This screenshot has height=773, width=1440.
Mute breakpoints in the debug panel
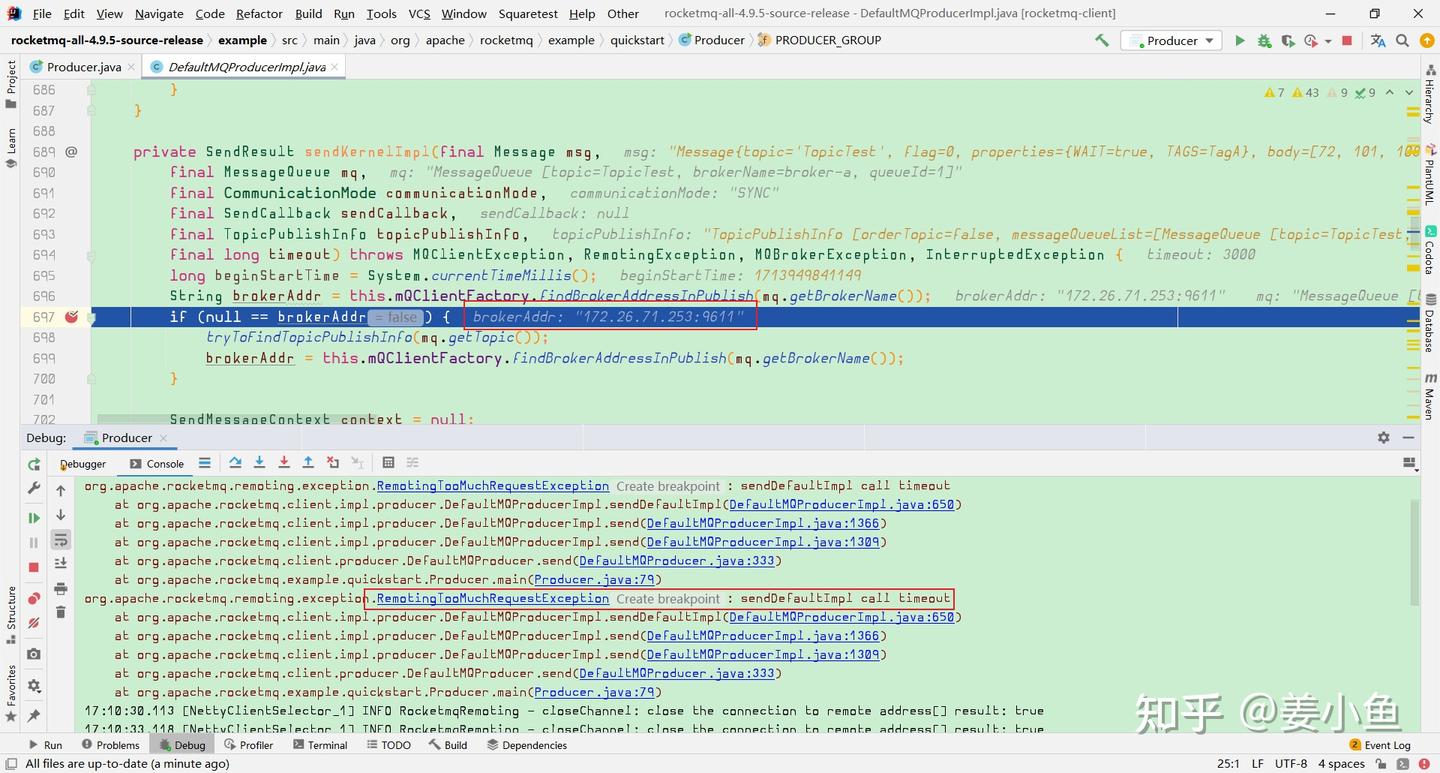click(x=34, y=623)
